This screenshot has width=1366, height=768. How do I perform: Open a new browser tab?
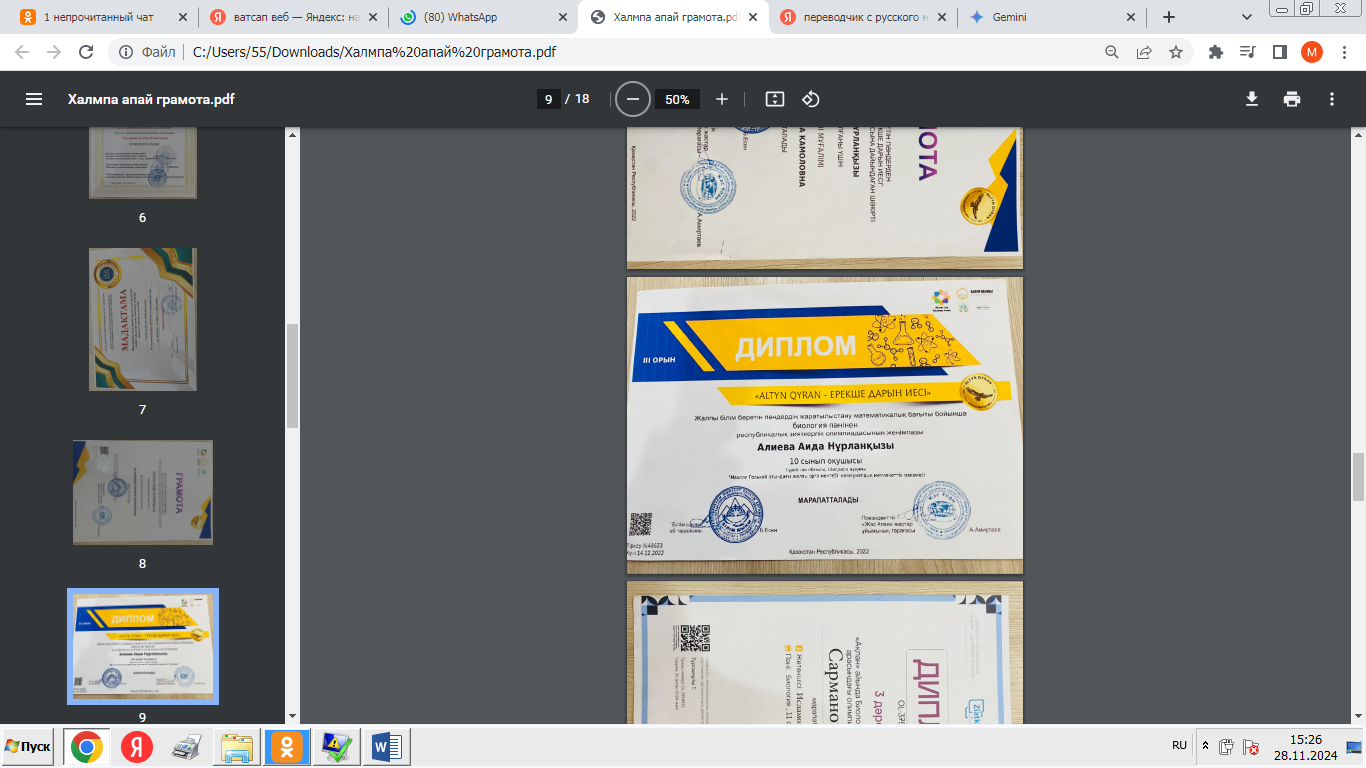pyautogui.click(x=1169, y=17)
